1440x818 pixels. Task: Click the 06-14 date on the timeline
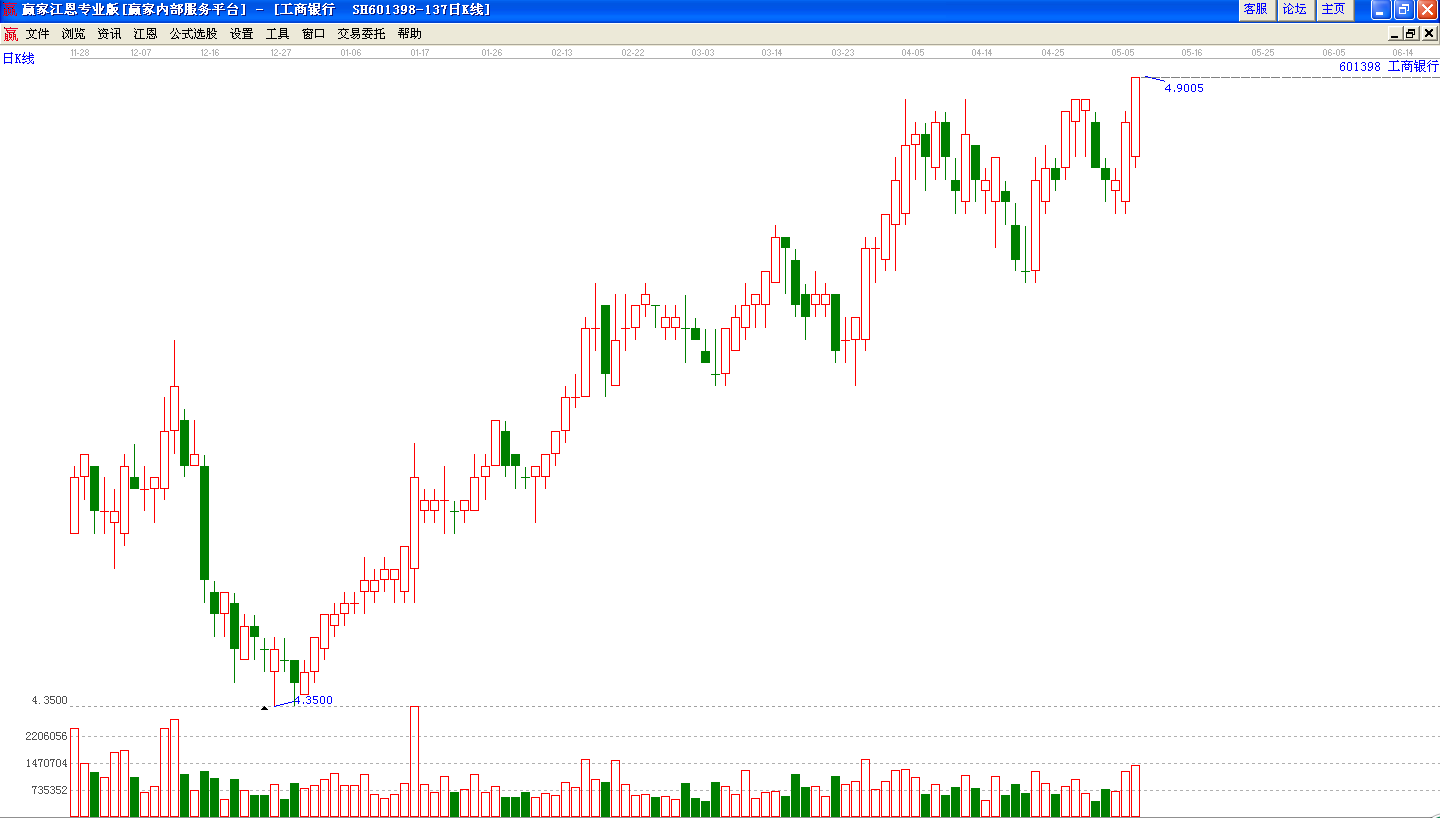pos(1403,52)
